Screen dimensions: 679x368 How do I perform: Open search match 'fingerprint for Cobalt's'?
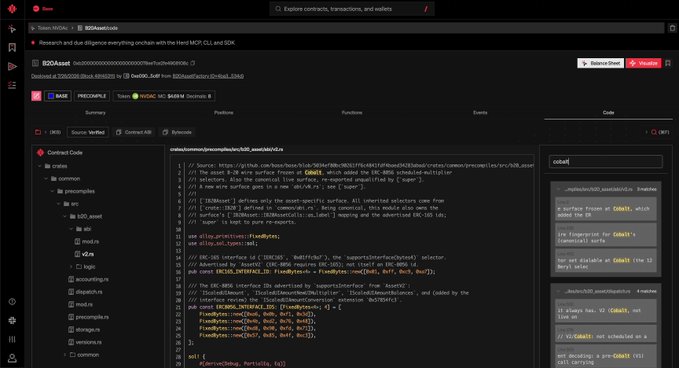point(605,234)
